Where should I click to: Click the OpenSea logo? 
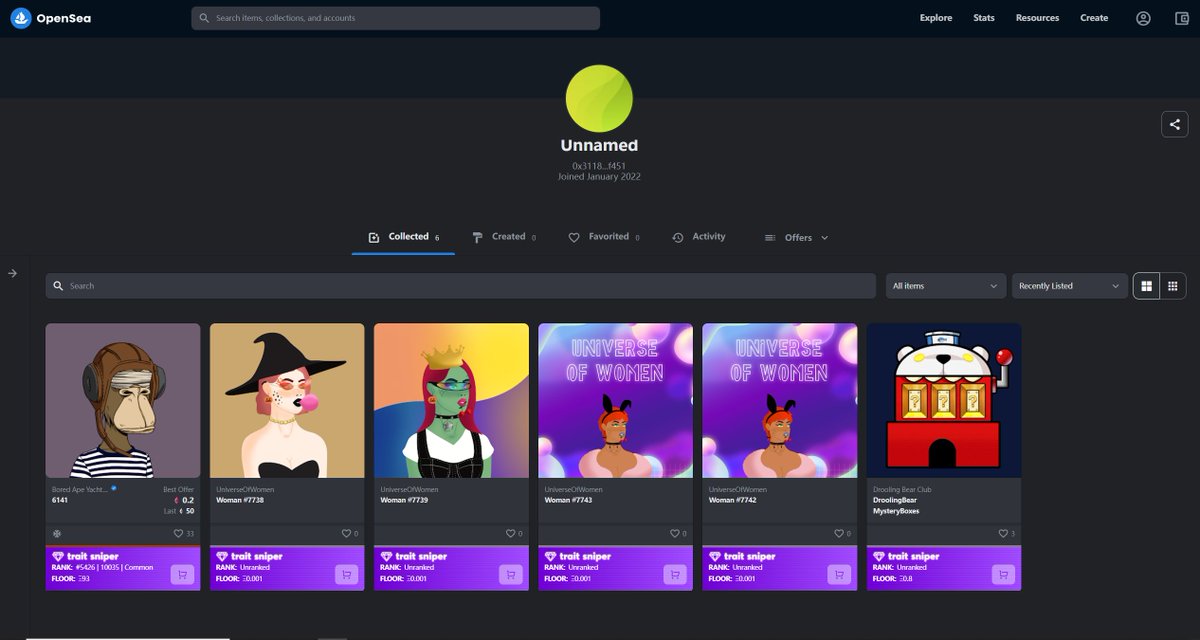coord(50,18)
